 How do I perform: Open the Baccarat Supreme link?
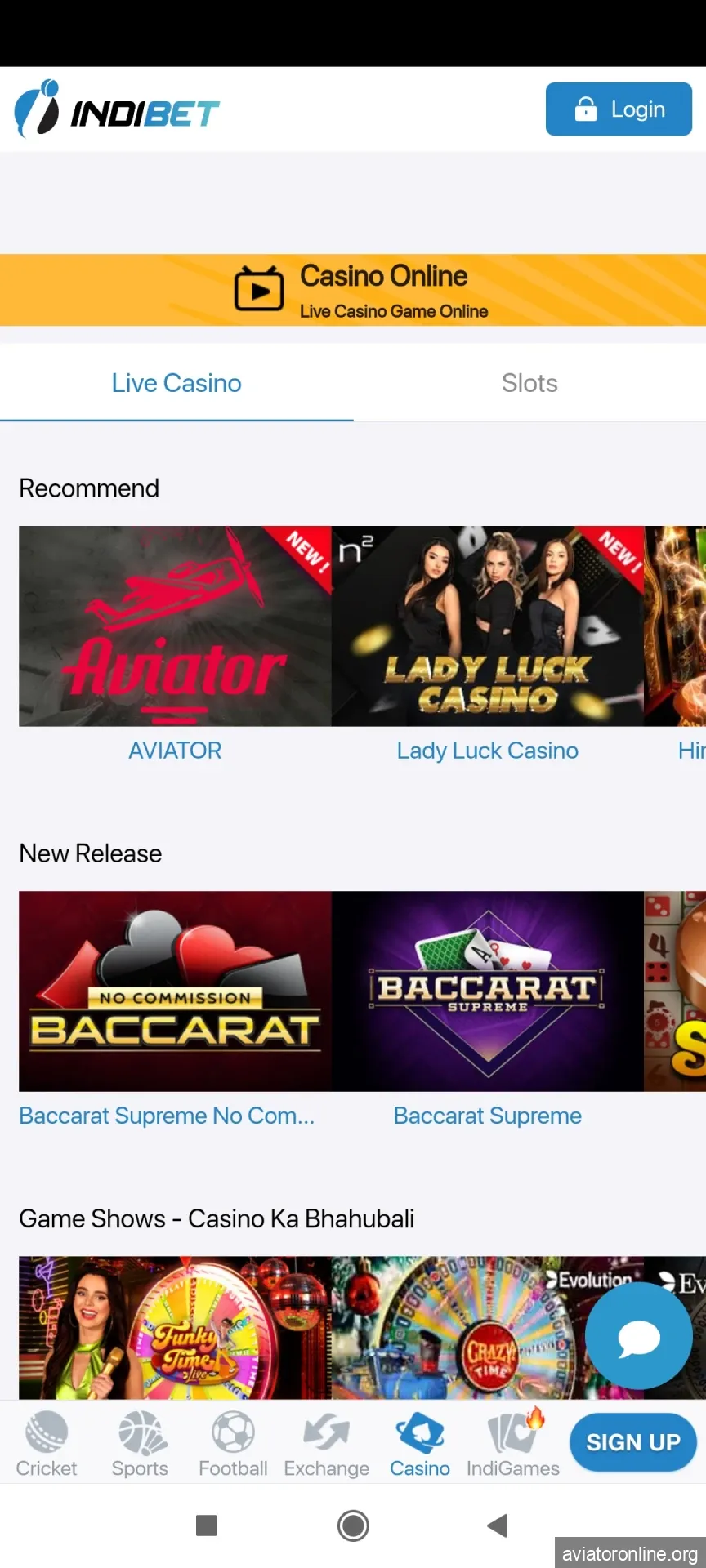coord(488,1116)
